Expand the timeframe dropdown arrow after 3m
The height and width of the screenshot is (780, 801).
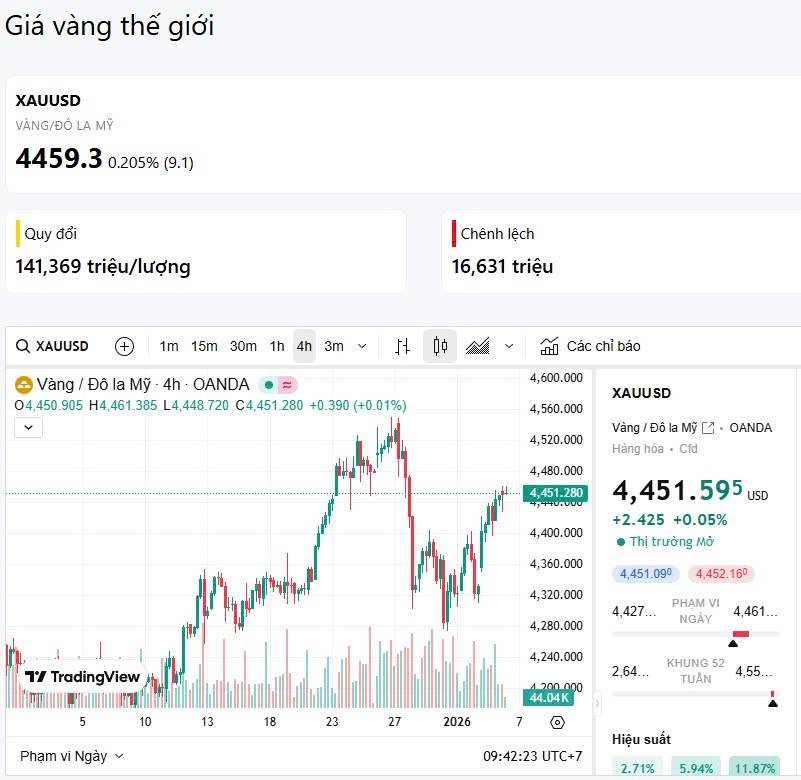click(x=362, y=346)
